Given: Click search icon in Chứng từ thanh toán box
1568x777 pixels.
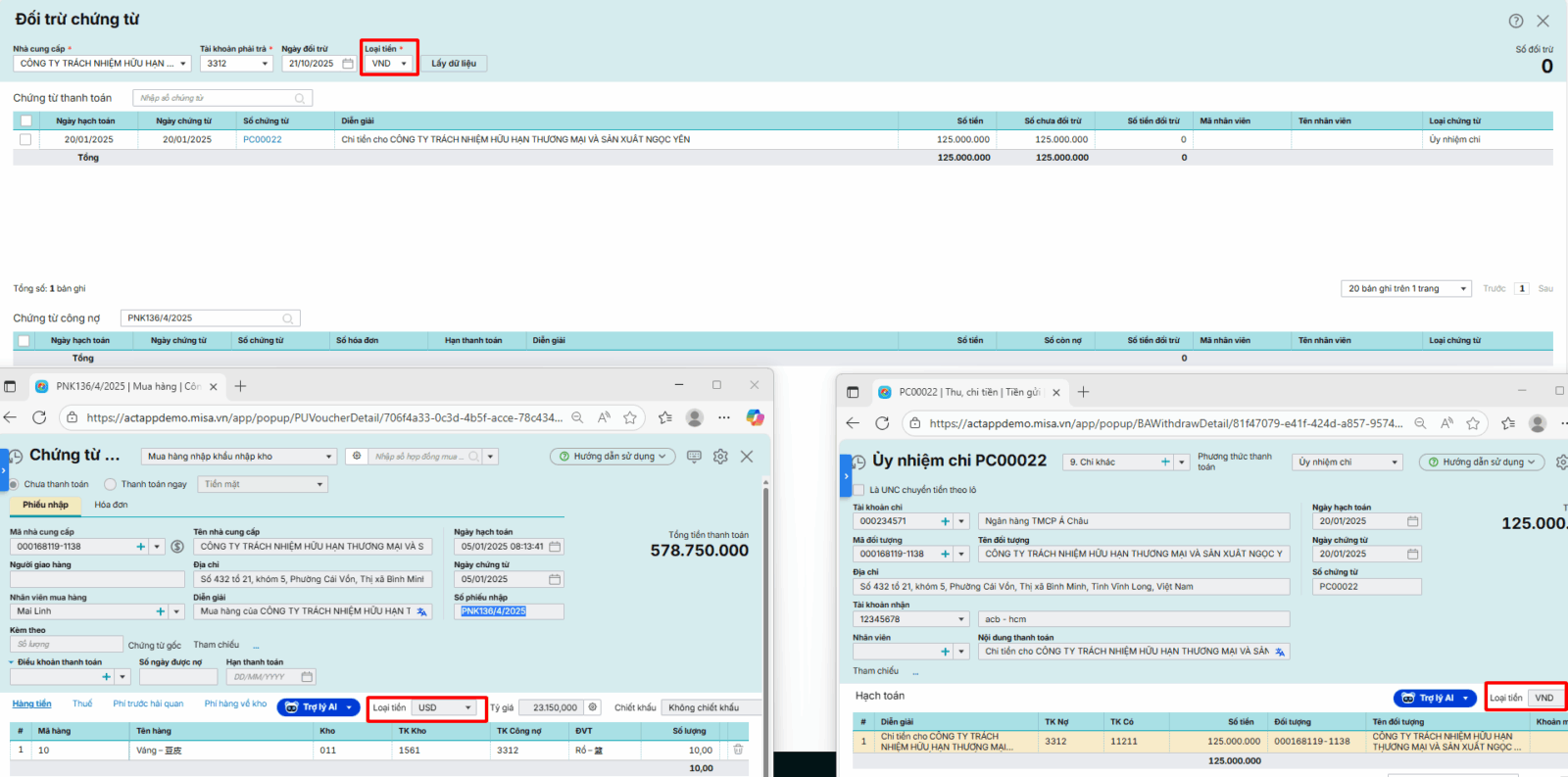Looking at the screenshot, I should tap(300, 98).
